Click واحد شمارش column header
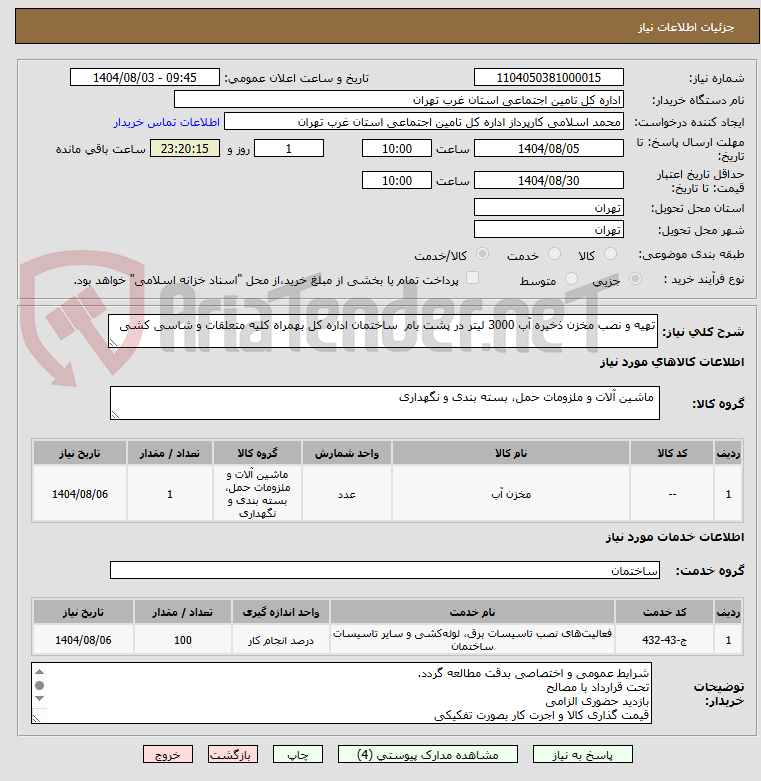This screenshot has width=761, height=781. [x=347, y=453]
